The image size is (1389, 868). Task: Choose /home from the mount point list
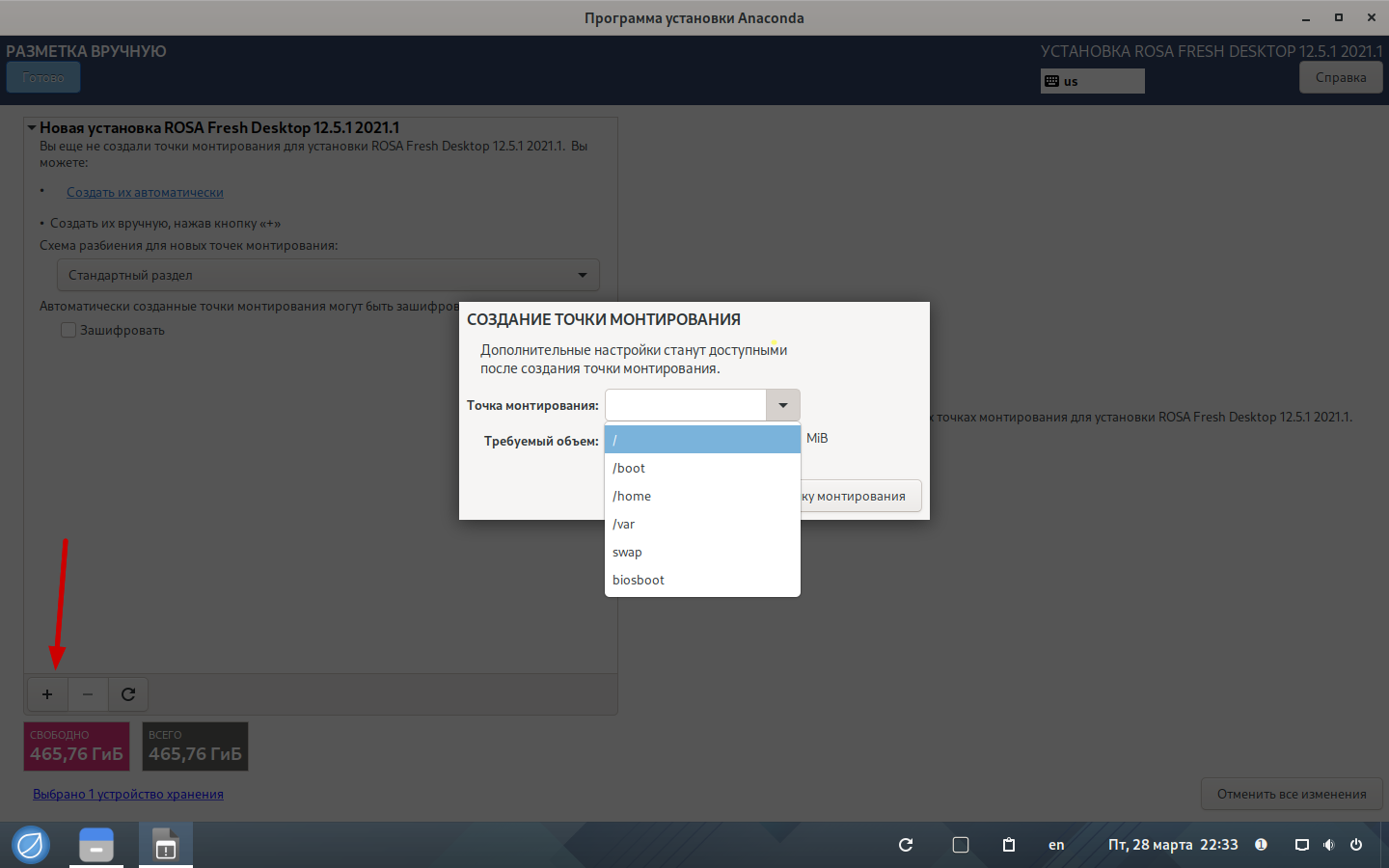click(x=702, y=496)
